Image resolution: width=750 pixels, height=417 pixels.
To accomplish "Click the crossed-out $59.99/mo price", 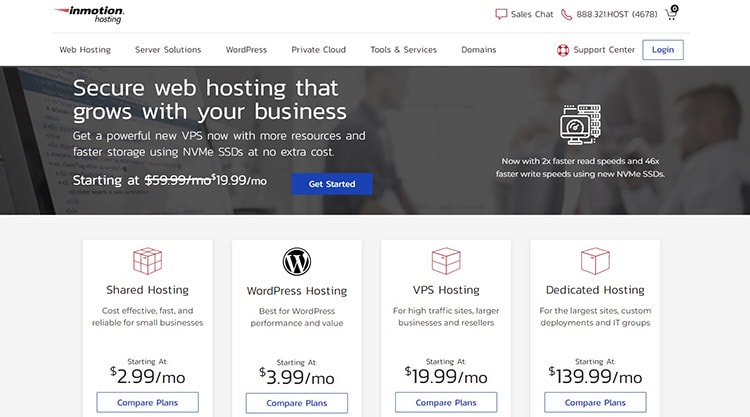I will point(178,180).
